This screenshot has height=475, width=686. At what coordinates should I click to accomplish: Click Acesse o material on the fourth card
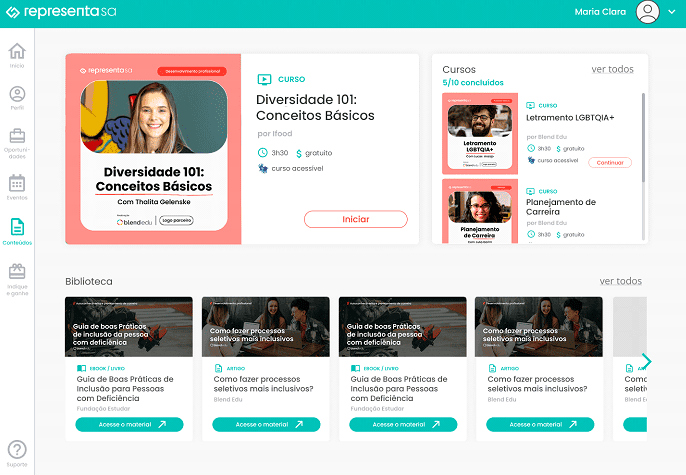point(540,425)
